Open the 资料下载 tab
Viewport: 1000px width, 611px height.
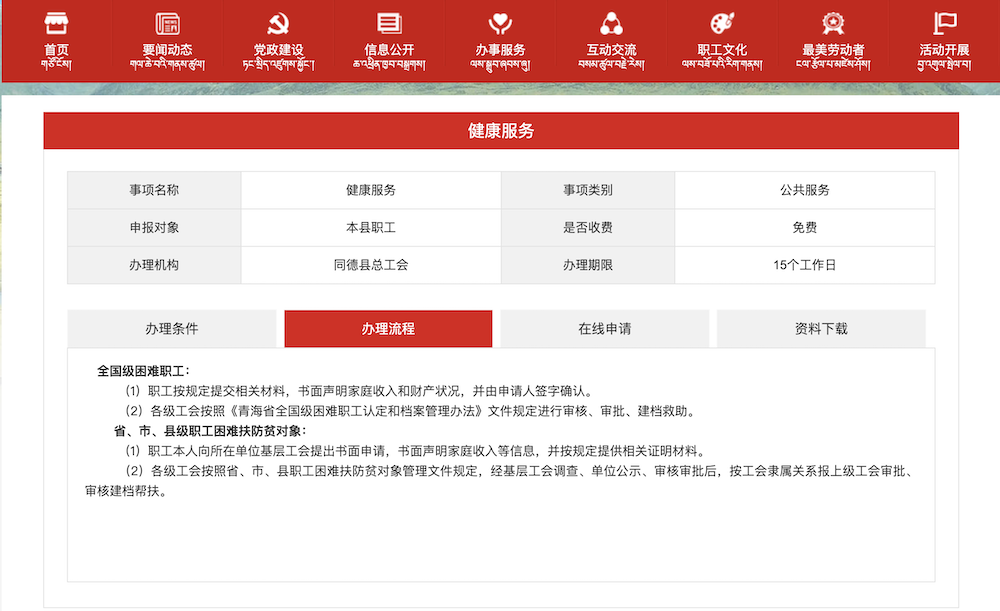821,329
